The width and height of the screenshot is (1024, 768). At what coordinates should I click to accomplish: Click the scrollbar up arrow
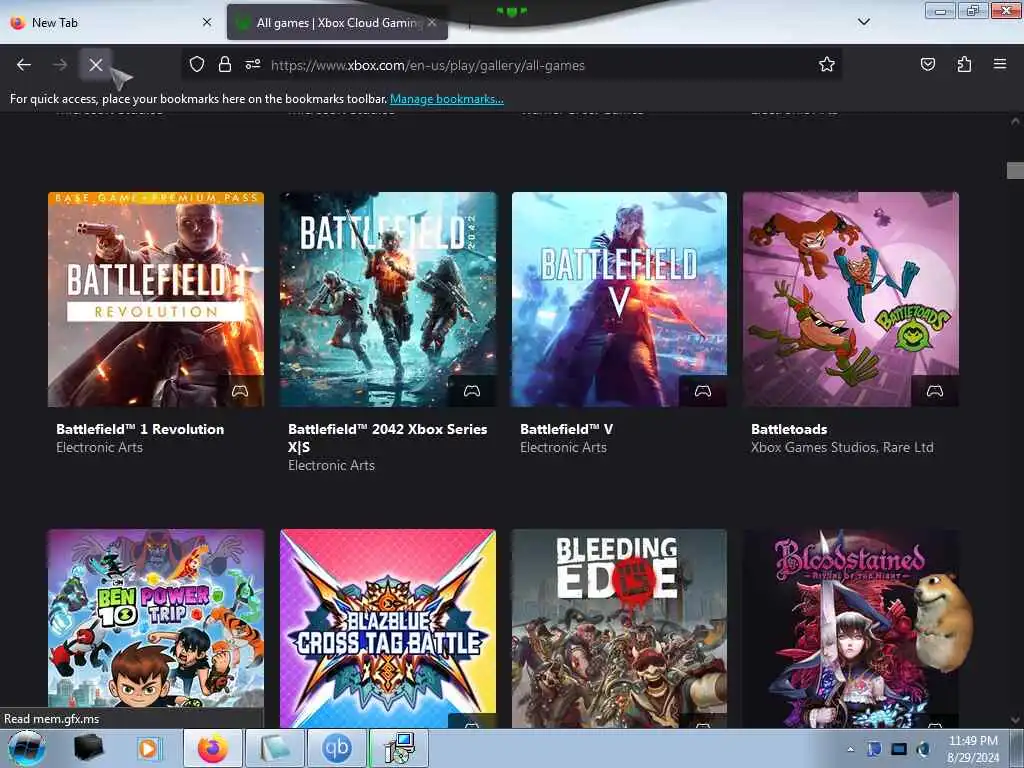coord(1015,121)
